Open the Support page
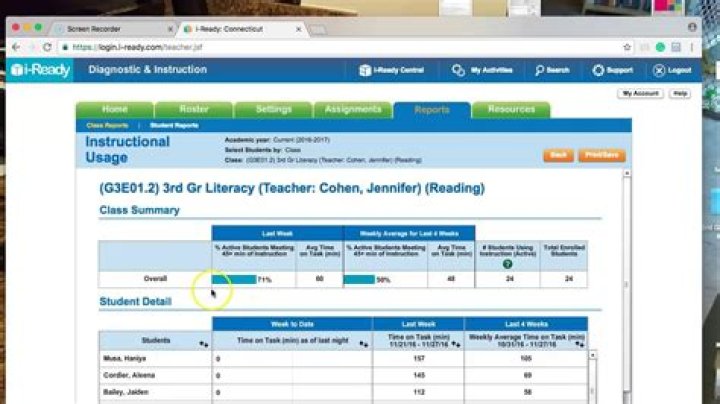 [613, 70]
